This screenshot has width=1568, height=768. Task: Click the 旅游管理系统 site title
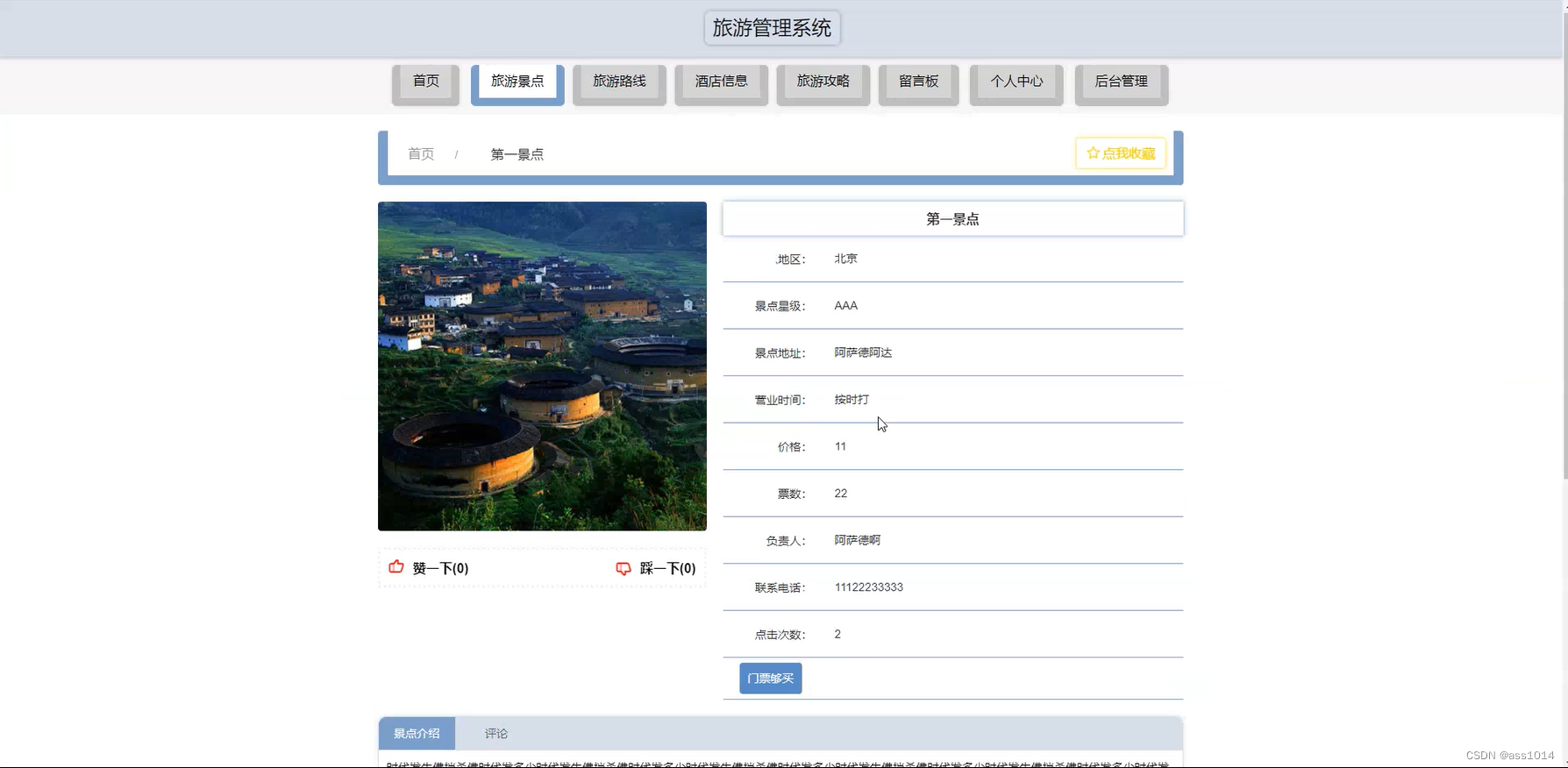point(772,28)
